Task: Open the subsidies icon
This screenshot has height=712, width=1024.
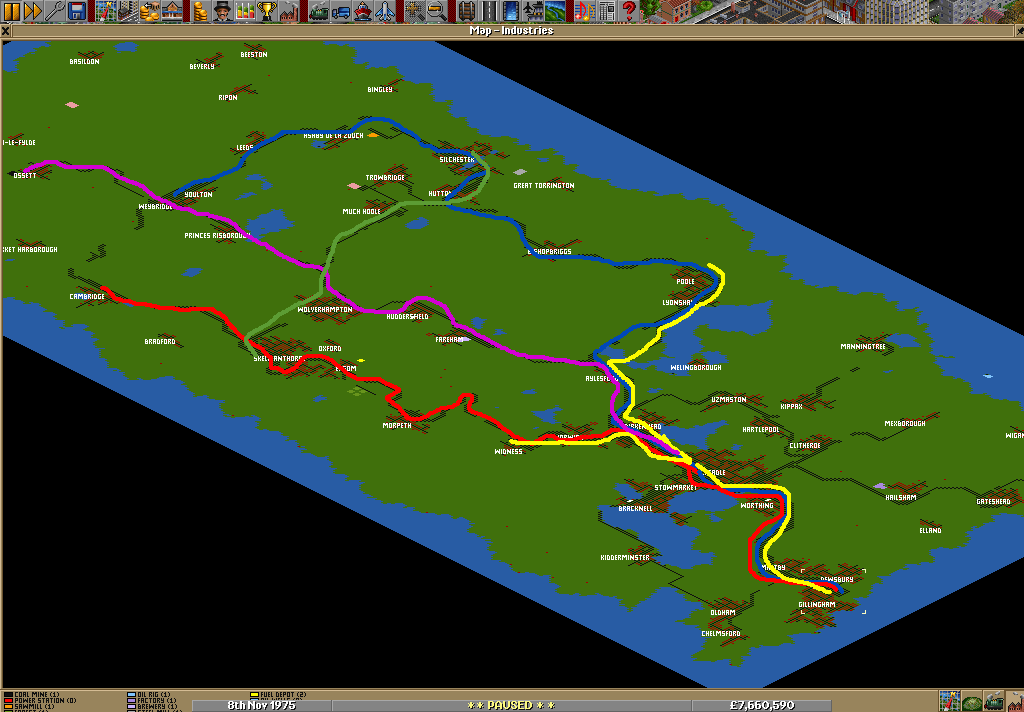Action: [x=150, y=10]
